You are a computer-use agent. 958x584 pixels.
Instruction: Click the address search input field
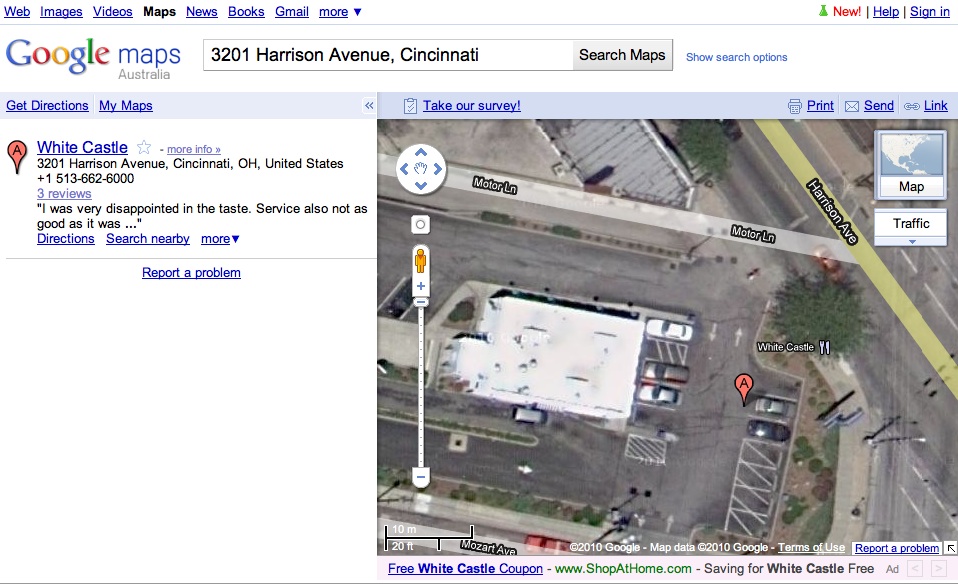click(388, 55)
